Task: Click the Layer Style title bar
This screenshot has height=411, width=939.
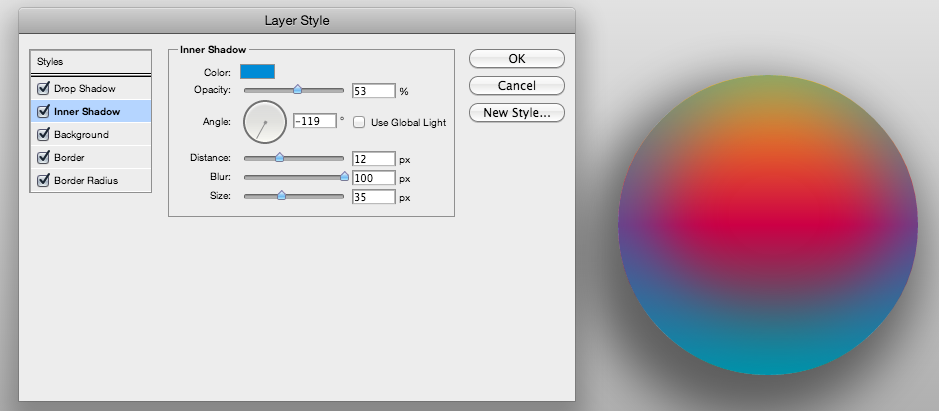Action: 297,20
